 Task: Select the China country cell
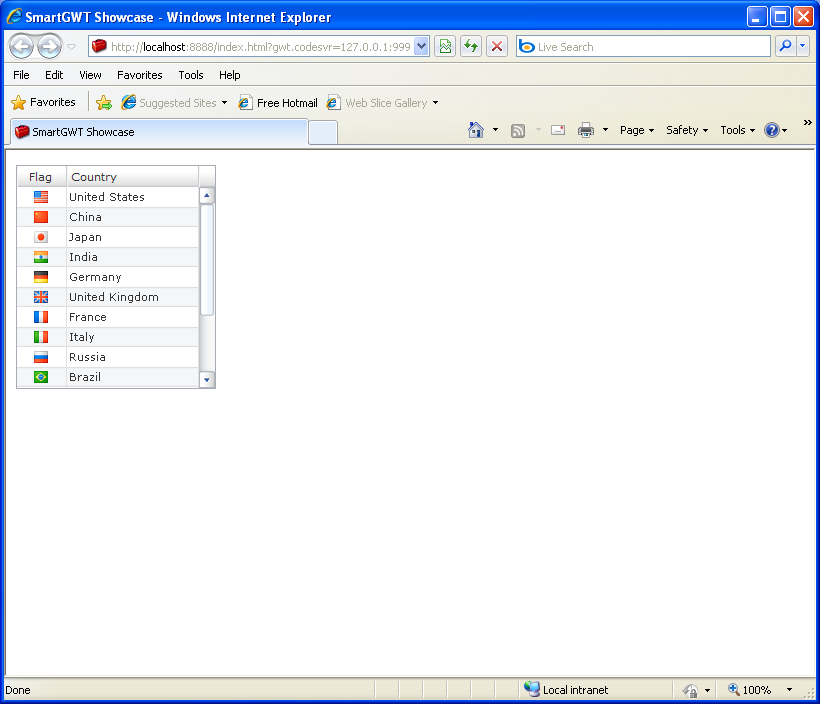[x=133, y=217]
